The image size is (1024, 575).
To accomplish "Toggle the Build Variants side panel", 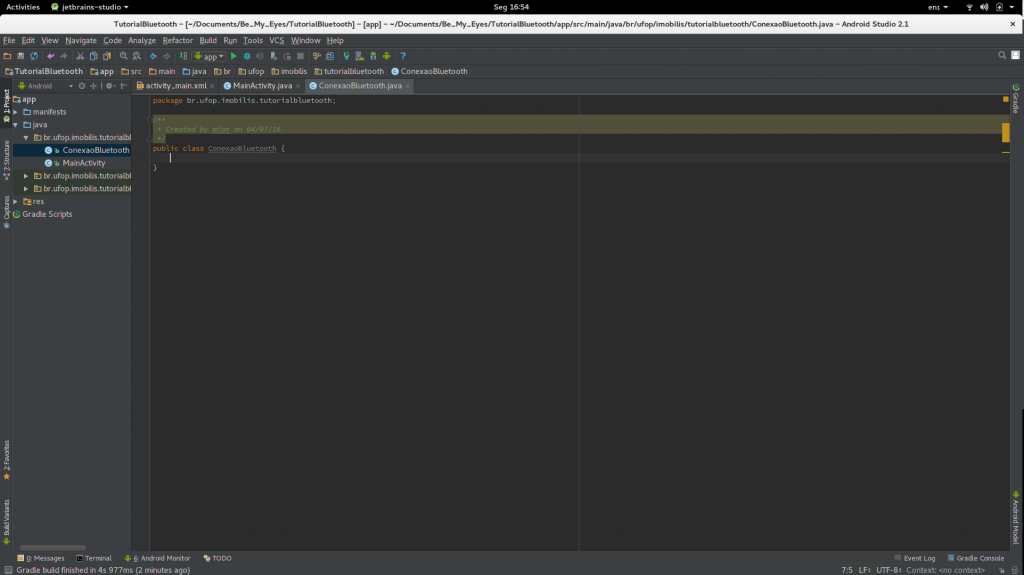I will [7, 522].
